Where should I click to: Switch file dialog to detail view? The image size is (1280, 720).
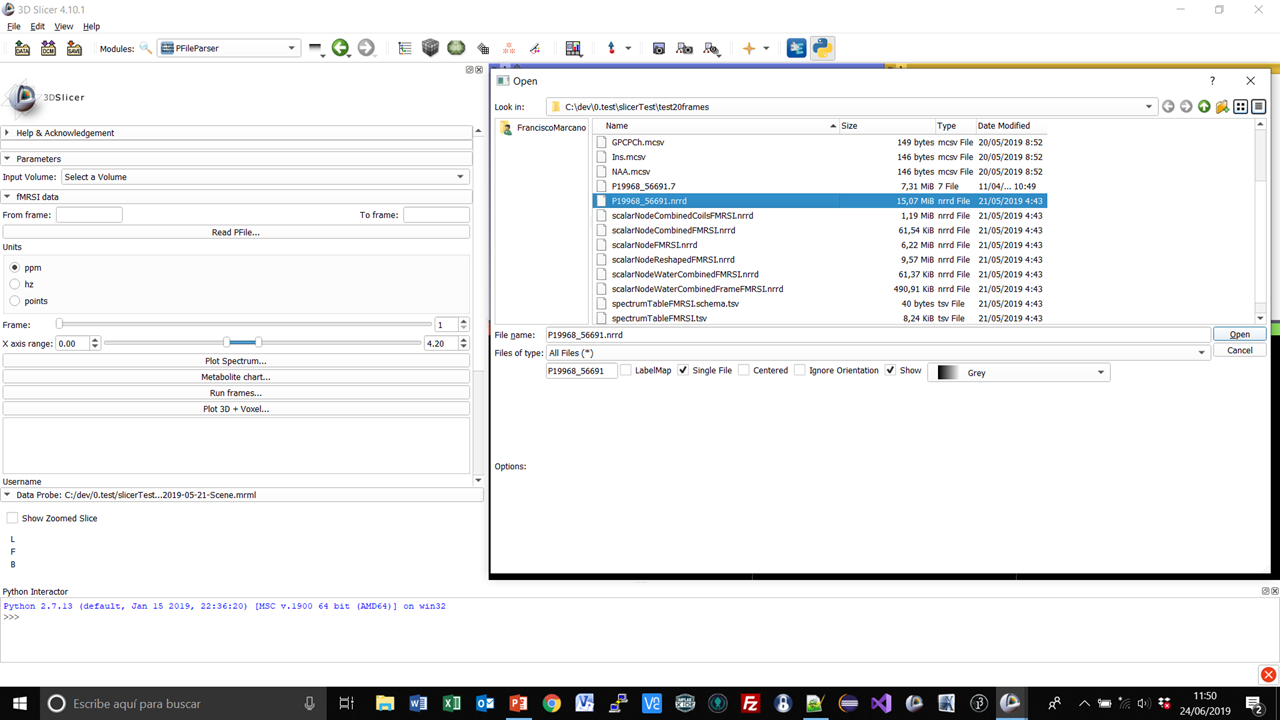(1259, 107)
